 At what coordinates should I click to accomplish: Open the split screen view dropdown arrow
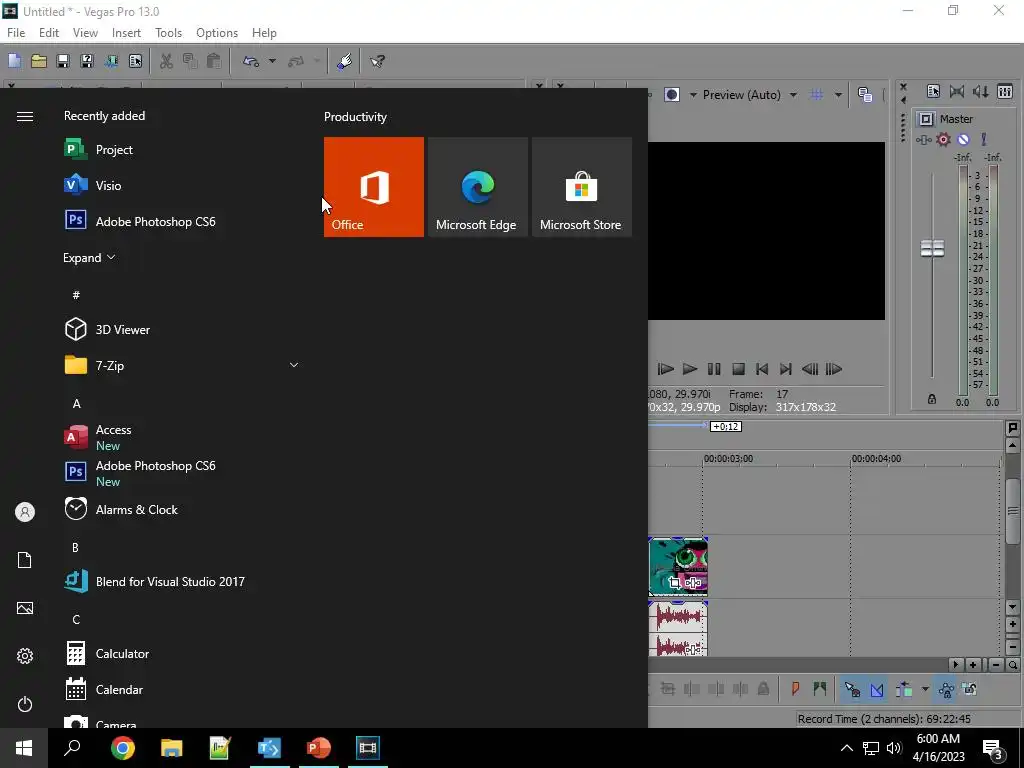coord(693,95)
